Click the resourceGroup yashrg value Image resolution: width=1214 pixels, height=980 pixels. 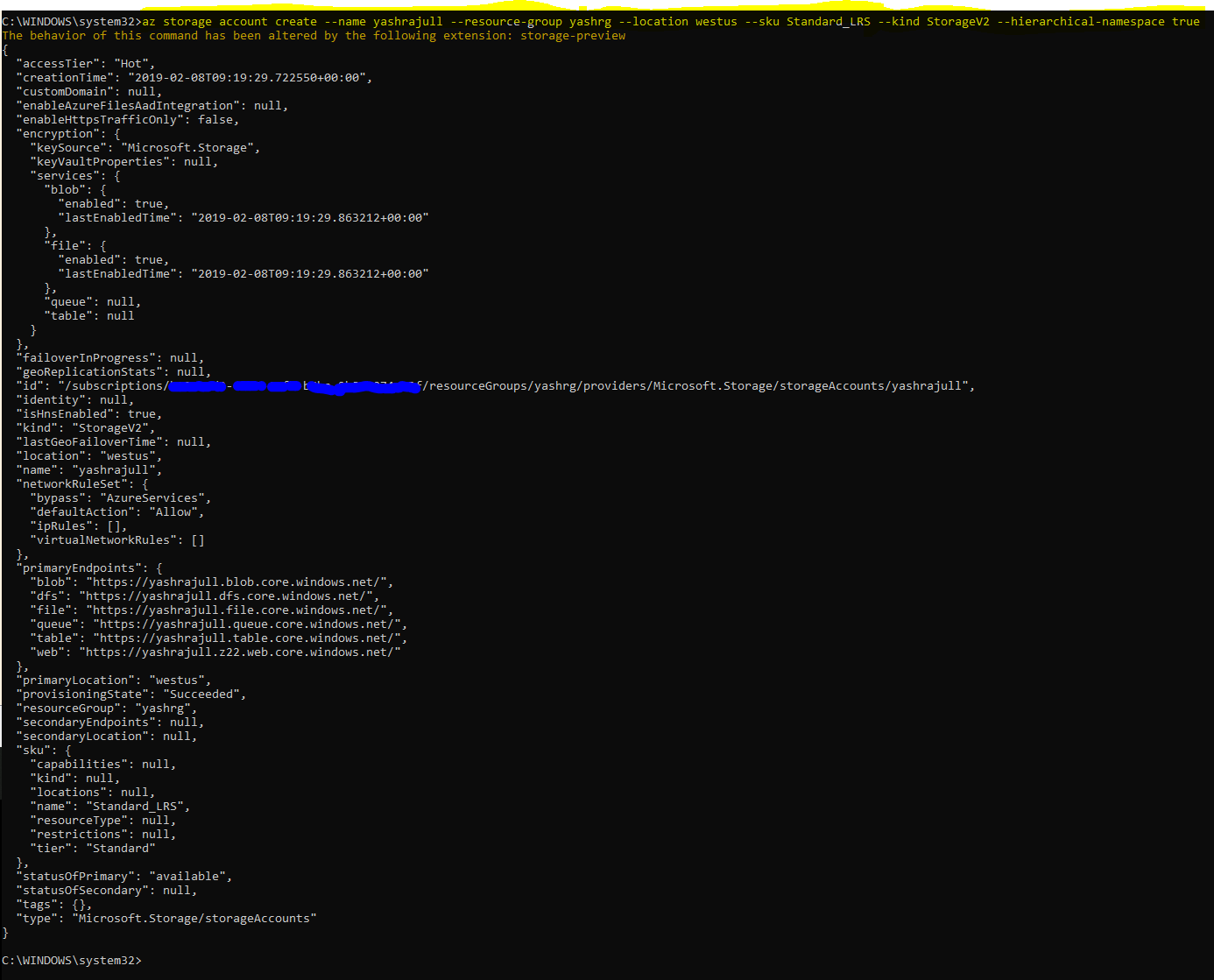tap(163, 707)
